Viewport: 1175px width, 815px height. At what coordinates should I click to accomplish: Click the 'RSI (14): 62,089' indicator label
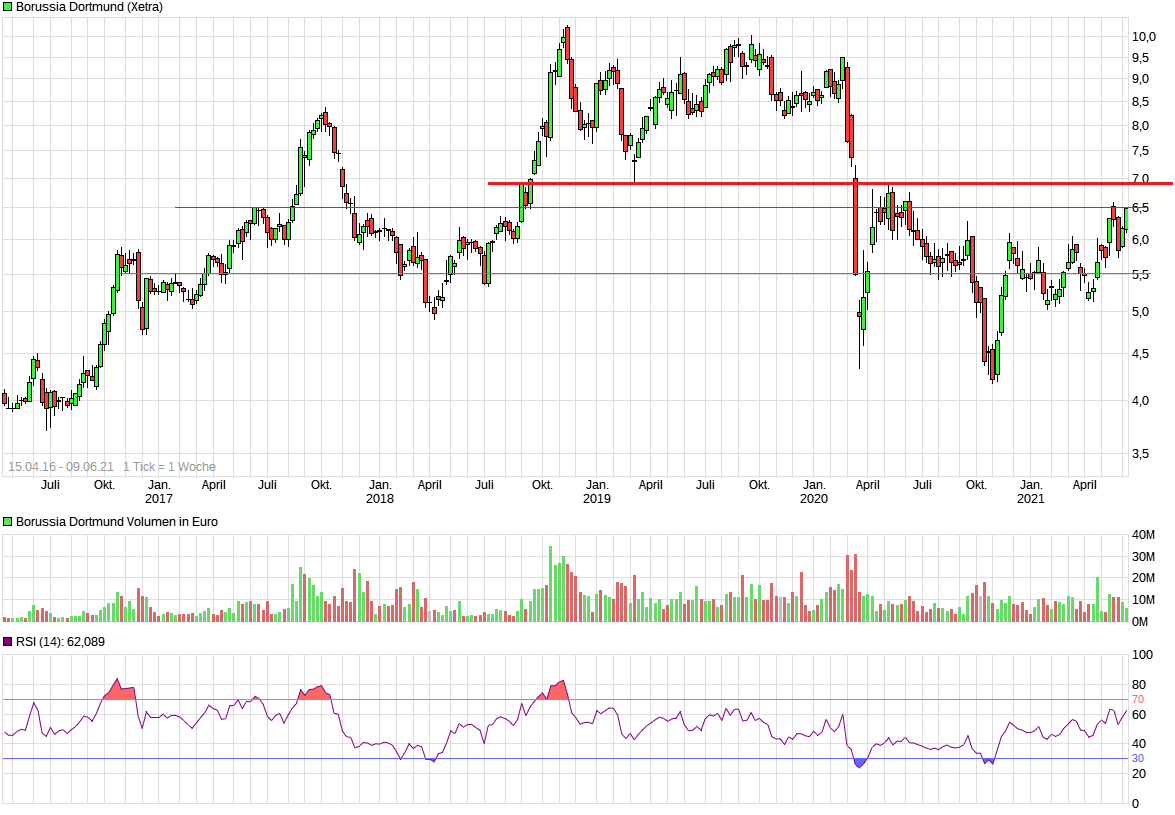pyautogui.click(x=61, y=641)
